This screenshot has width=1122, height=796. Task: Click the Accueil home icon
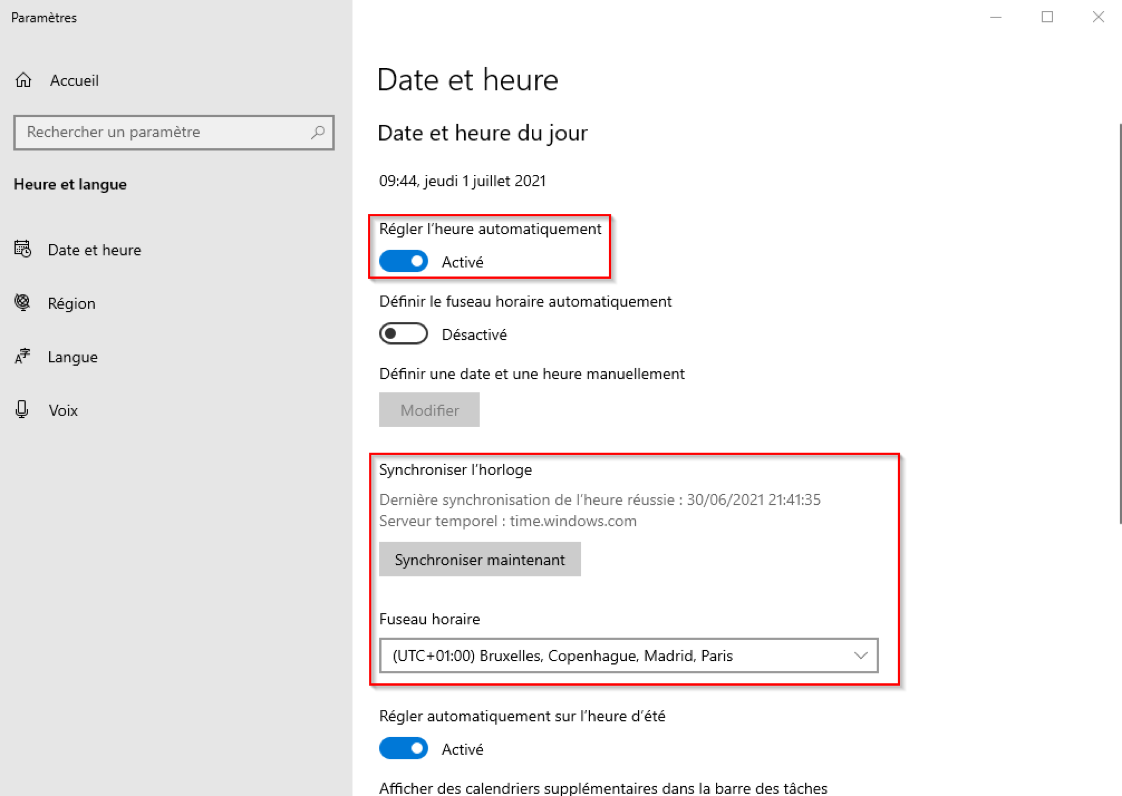(24, 80)
